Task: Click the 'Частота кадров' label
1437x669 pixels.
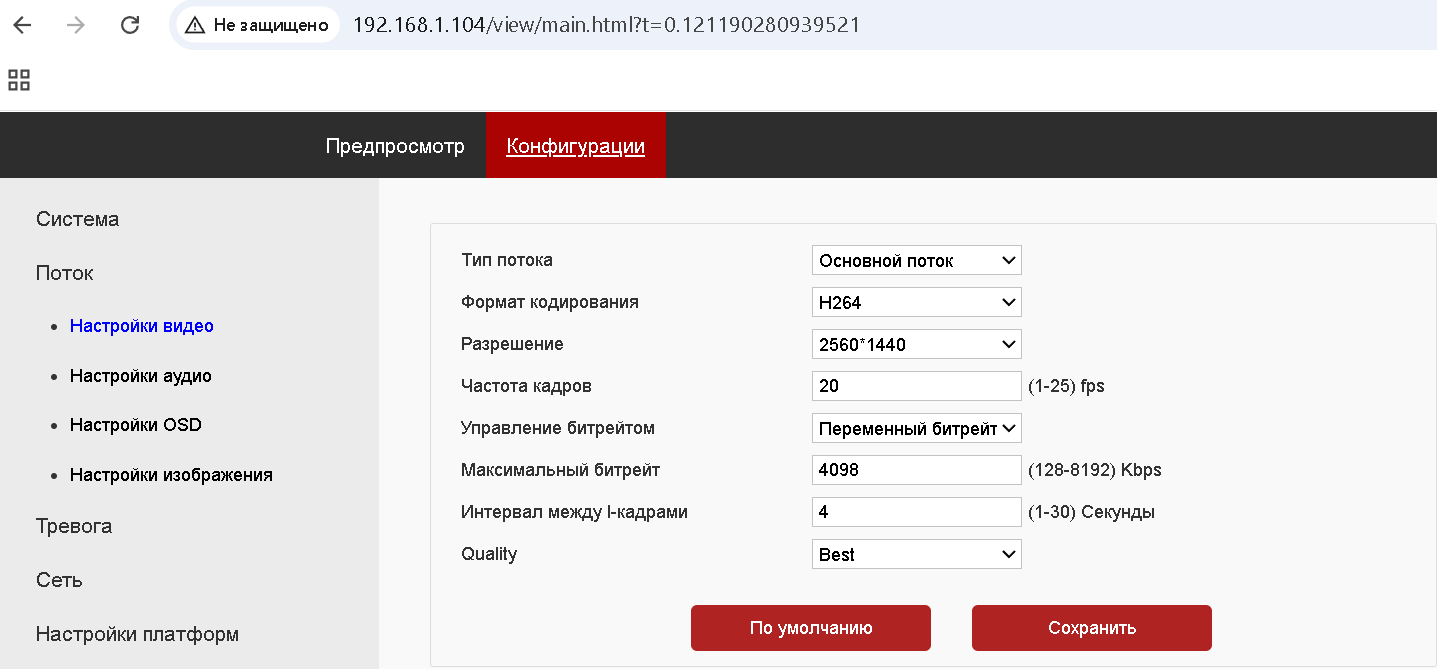Action: [527, 386]
